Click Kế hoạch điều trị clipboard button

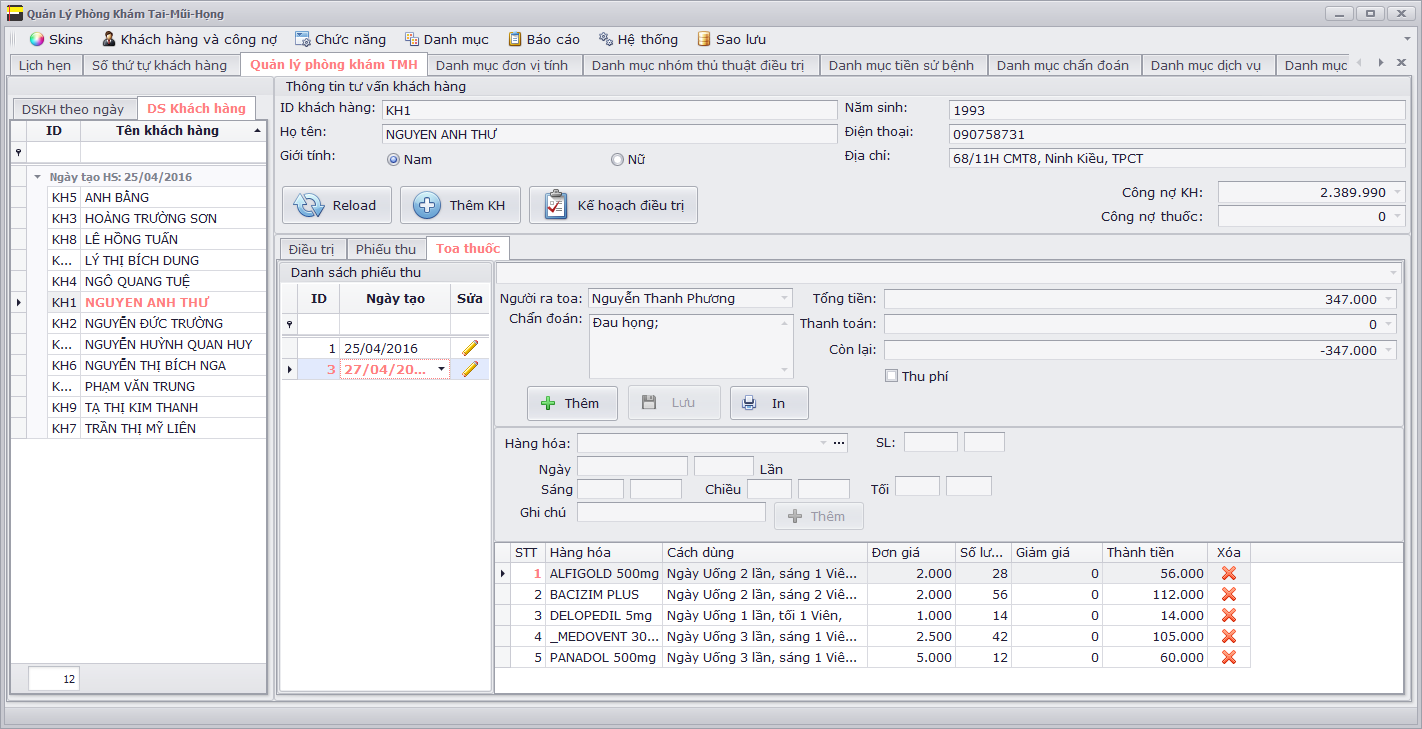[x=613, y=205]
